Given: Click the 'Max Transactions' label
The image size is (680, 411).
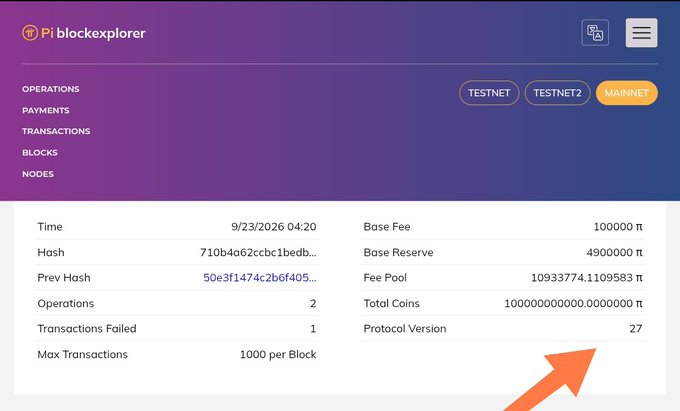Looking at the screenshot, I should tap(82, 355).
